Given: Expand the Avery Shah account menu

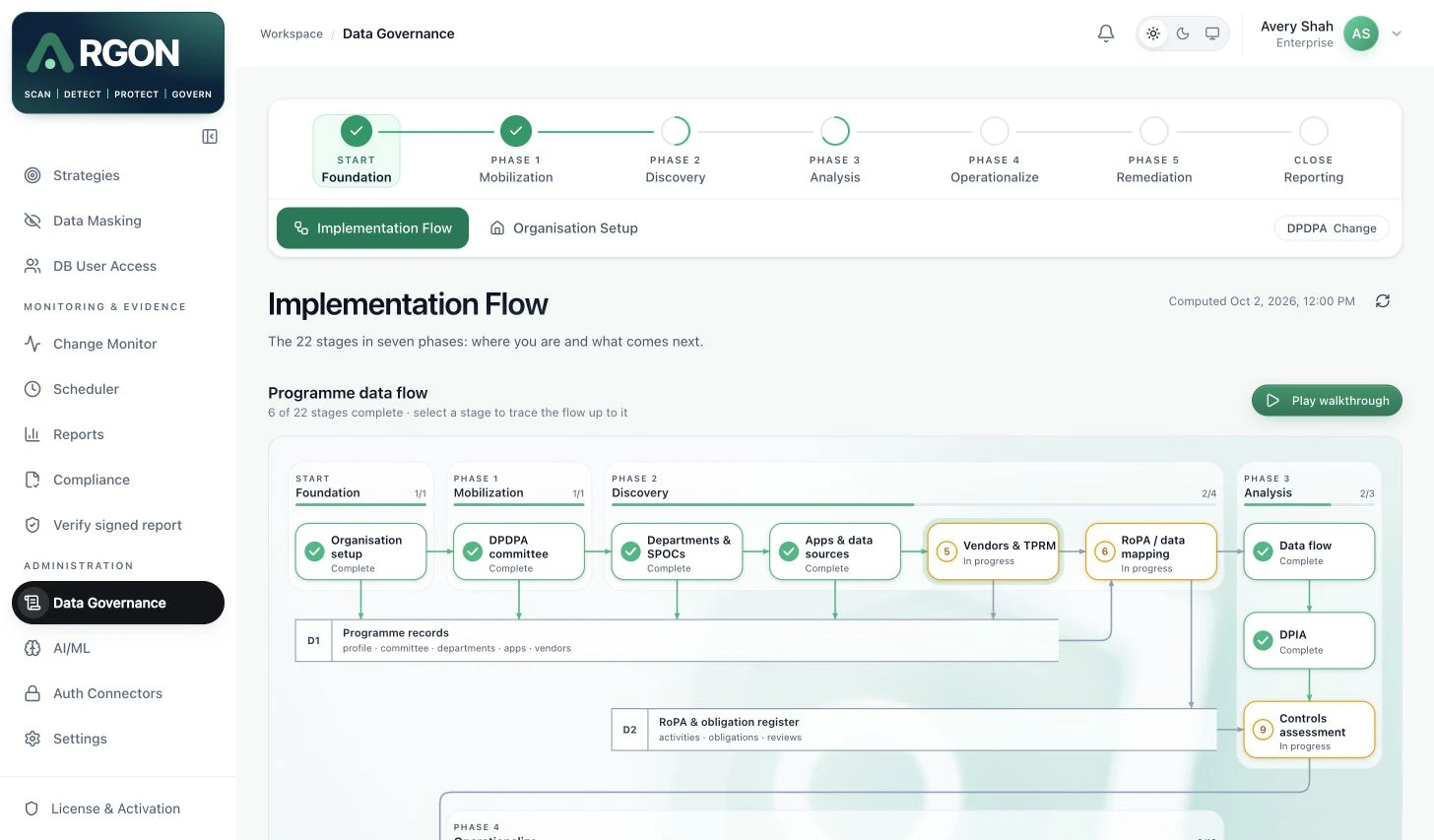Looking at the screenshot, I should pyautogui.click(x=1397, y=33).
